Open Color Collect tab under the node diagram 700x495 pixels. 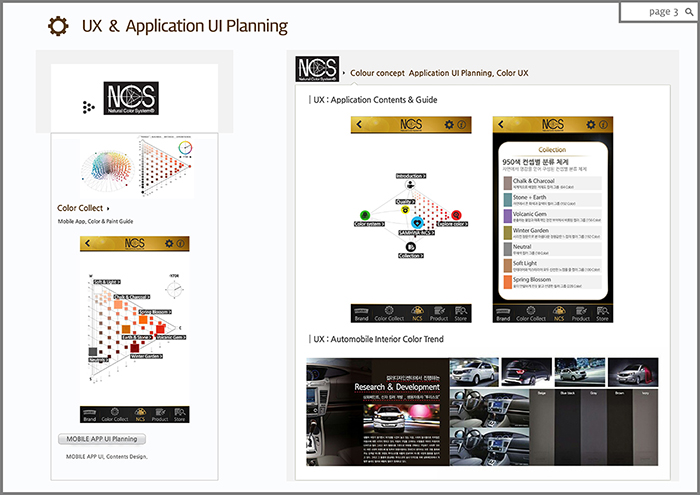coord(389,314)
